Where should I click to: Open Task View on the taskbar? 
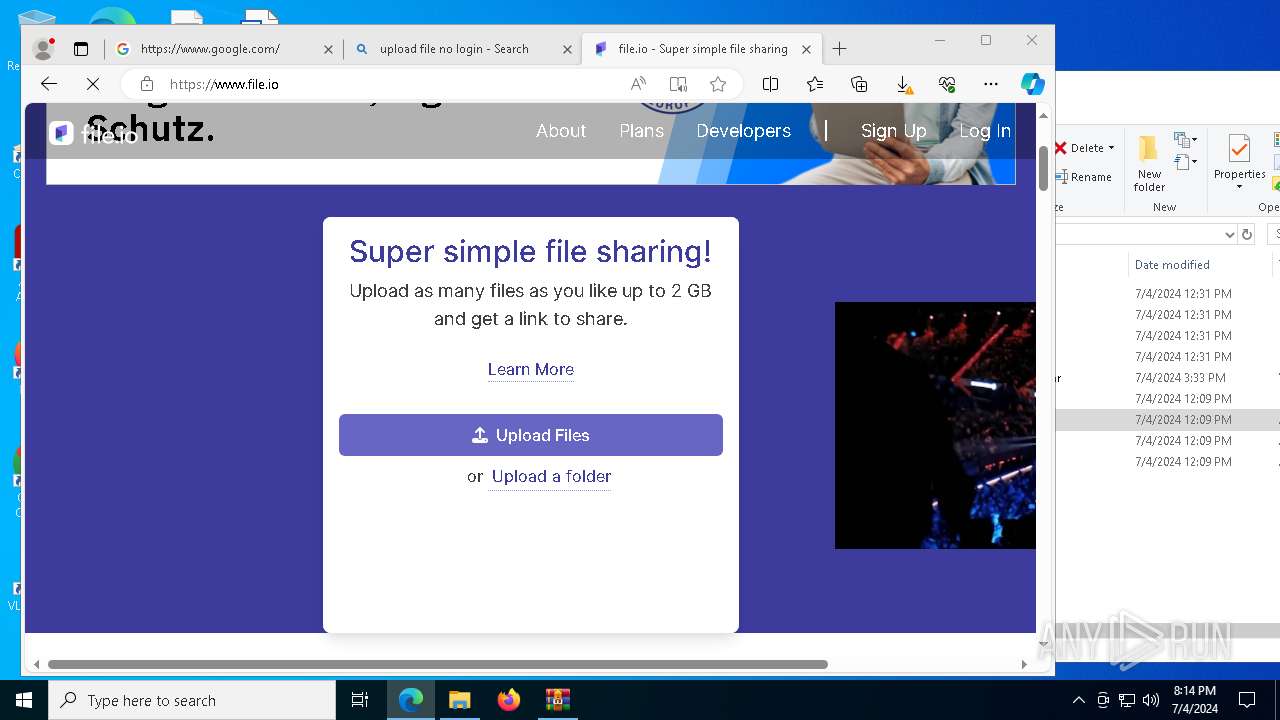click(360, 700)
